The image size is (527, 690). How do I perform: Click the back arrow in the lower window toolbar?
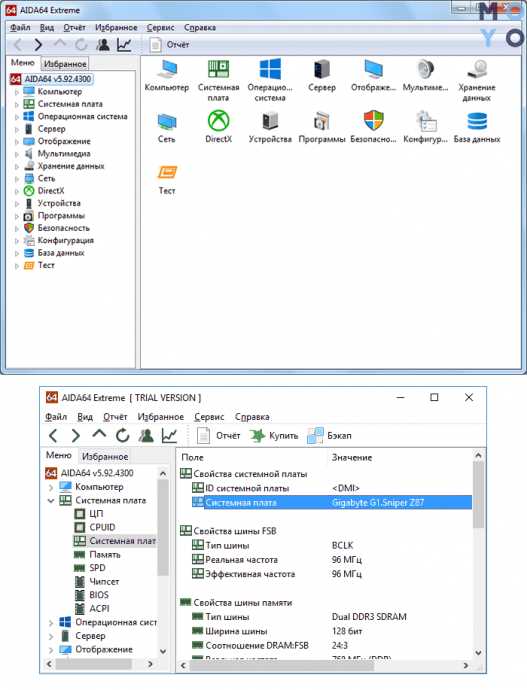53,436
